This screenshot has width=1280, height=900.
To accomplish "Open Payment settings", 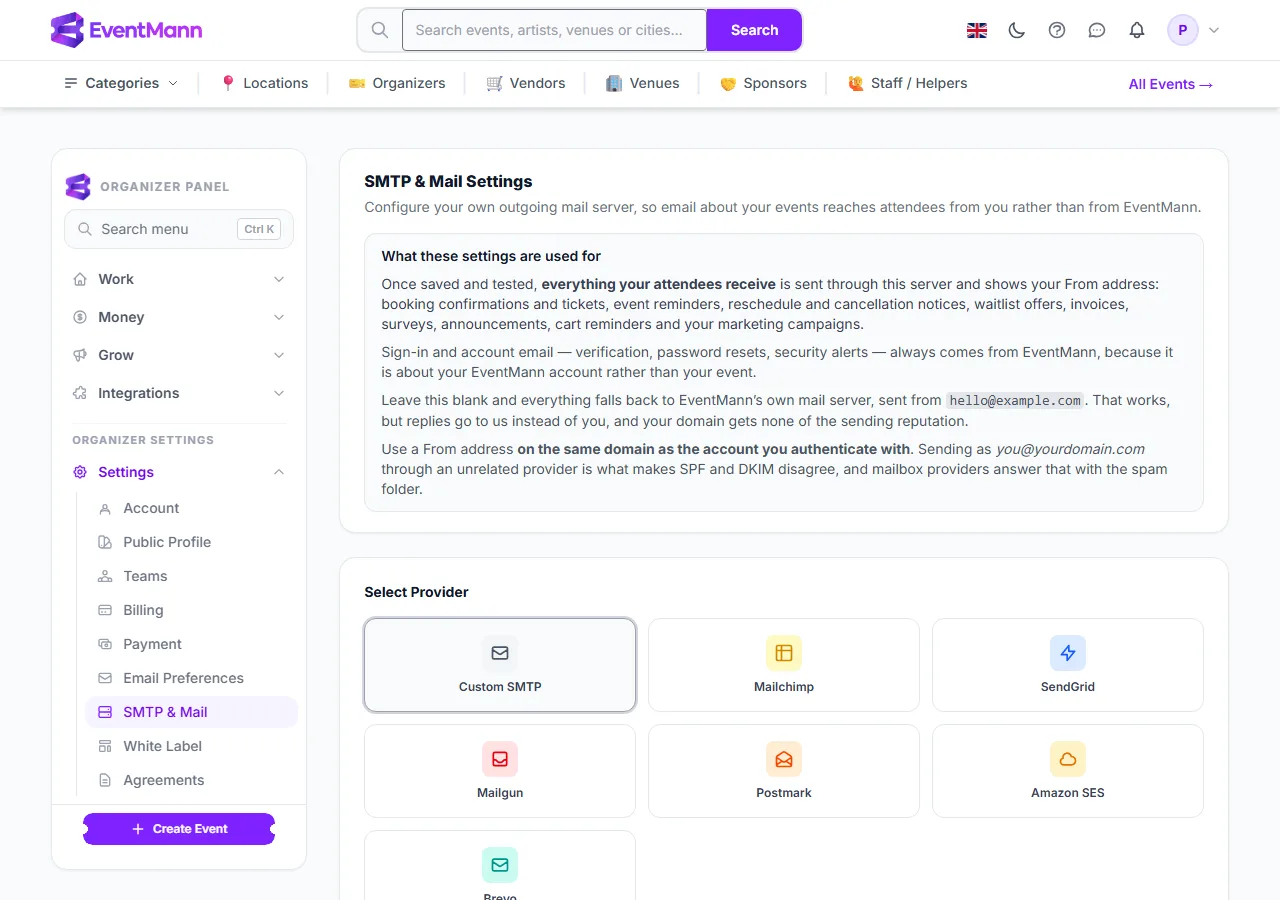I will (x=192, y=644).
